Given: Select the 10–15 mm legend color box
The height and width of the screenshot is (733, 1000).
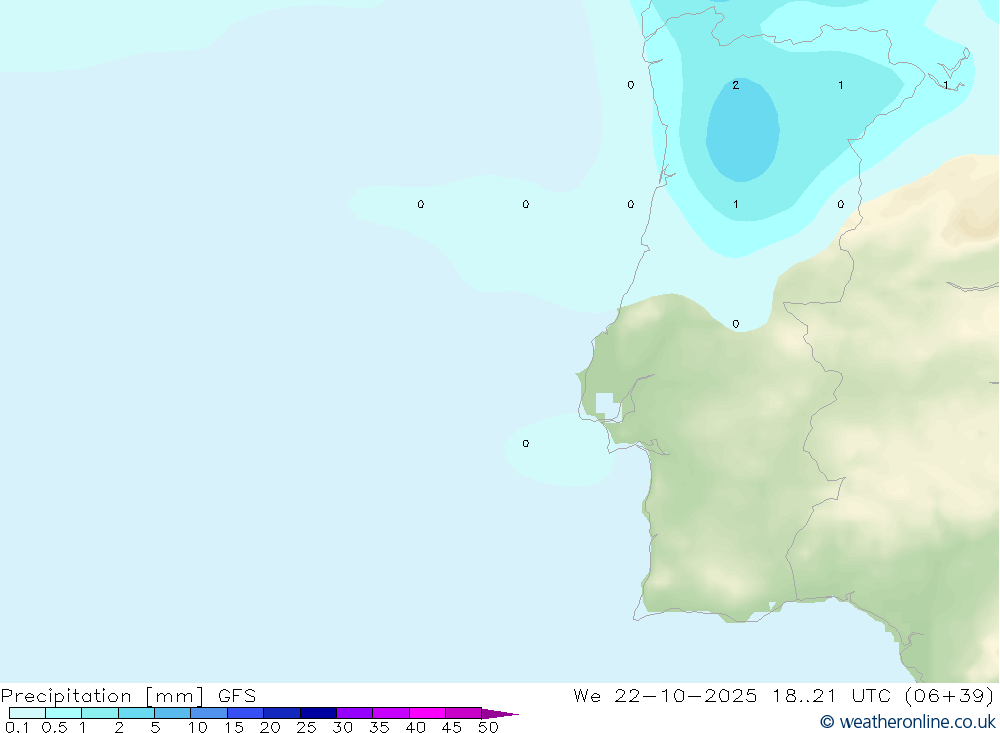Looking at the screenshot, I should (x=209, y=713).
